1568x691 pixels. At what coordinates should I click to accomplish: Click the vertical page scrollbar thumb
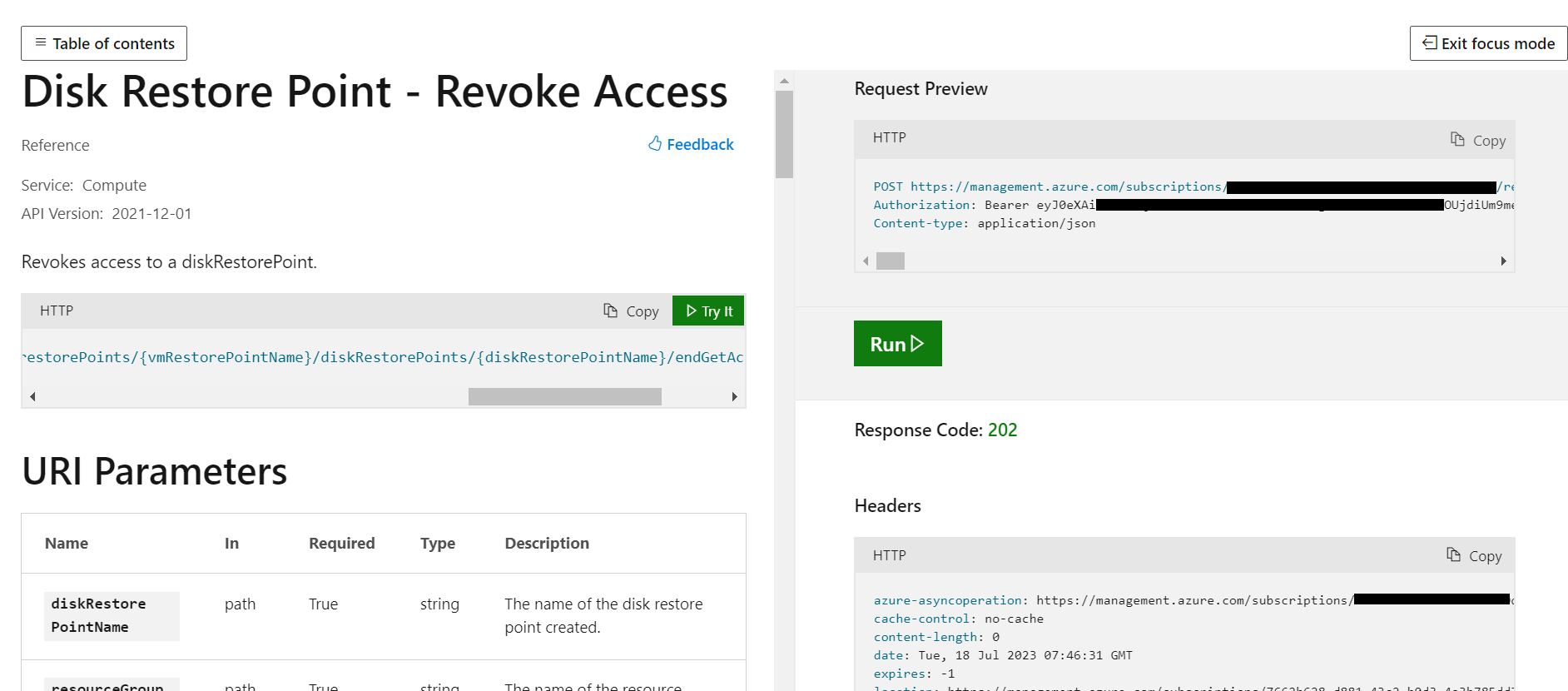pos(784,134)
